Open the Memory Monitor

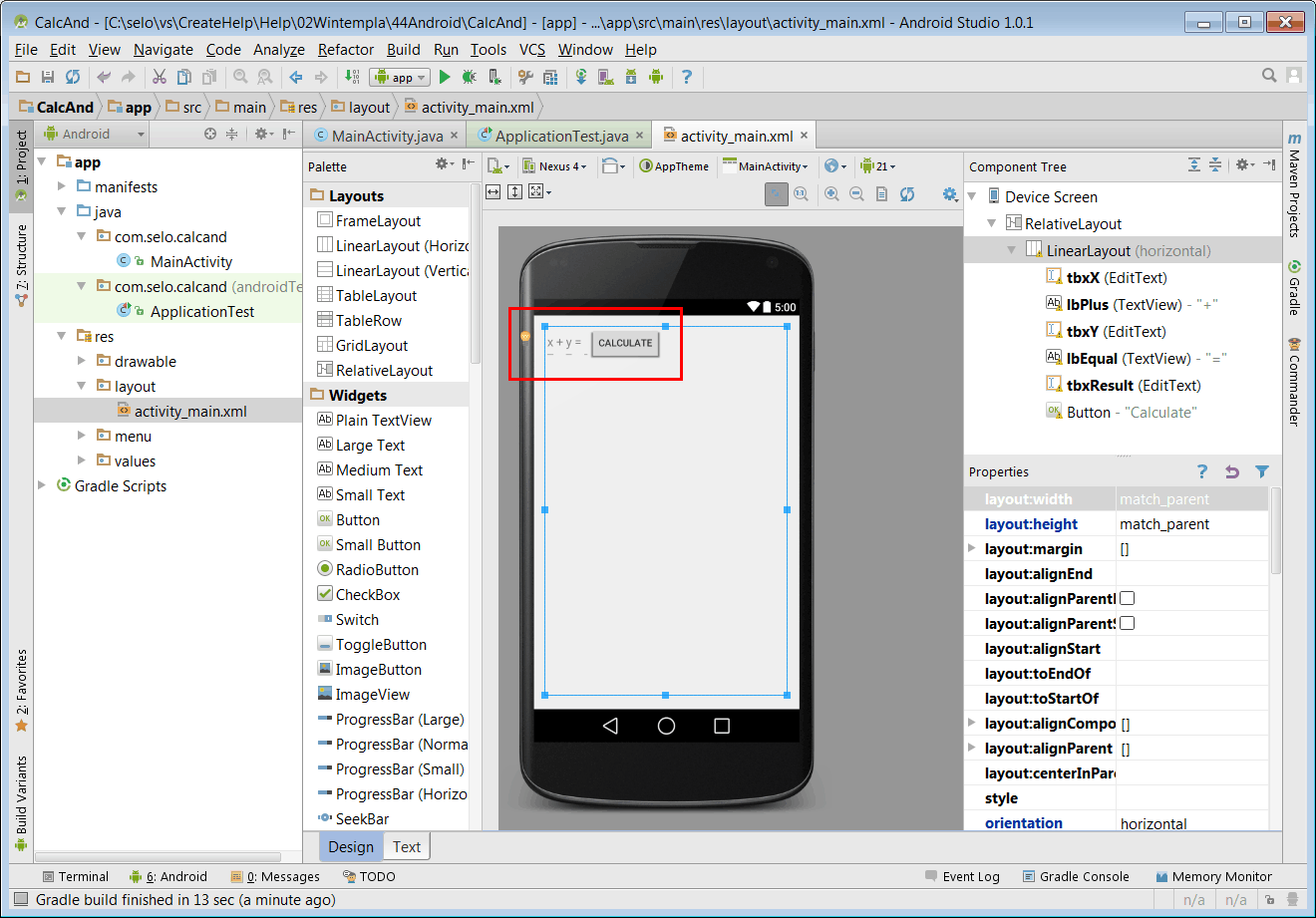click(x=1213, y=876)
